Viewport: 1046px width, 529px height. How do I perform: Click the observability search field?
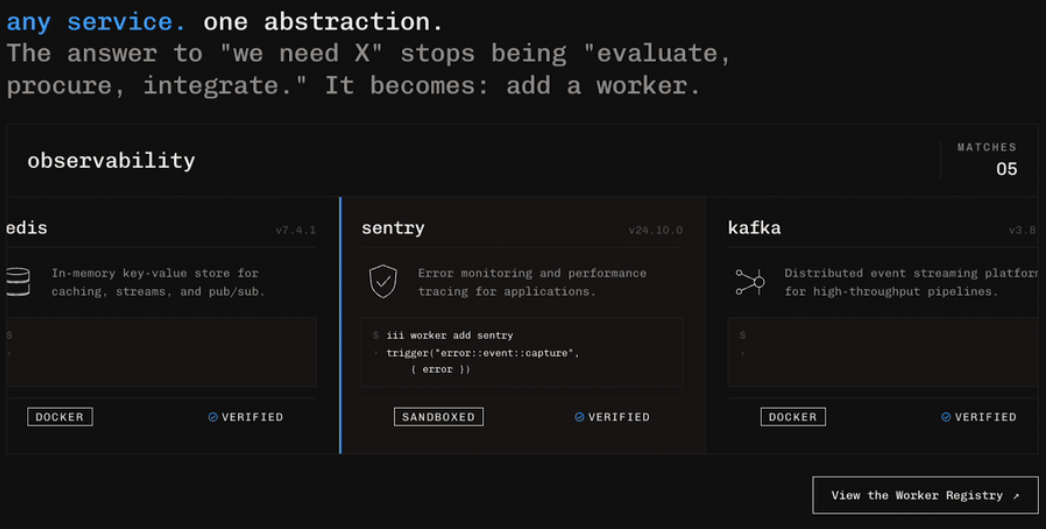click(467, 161)
